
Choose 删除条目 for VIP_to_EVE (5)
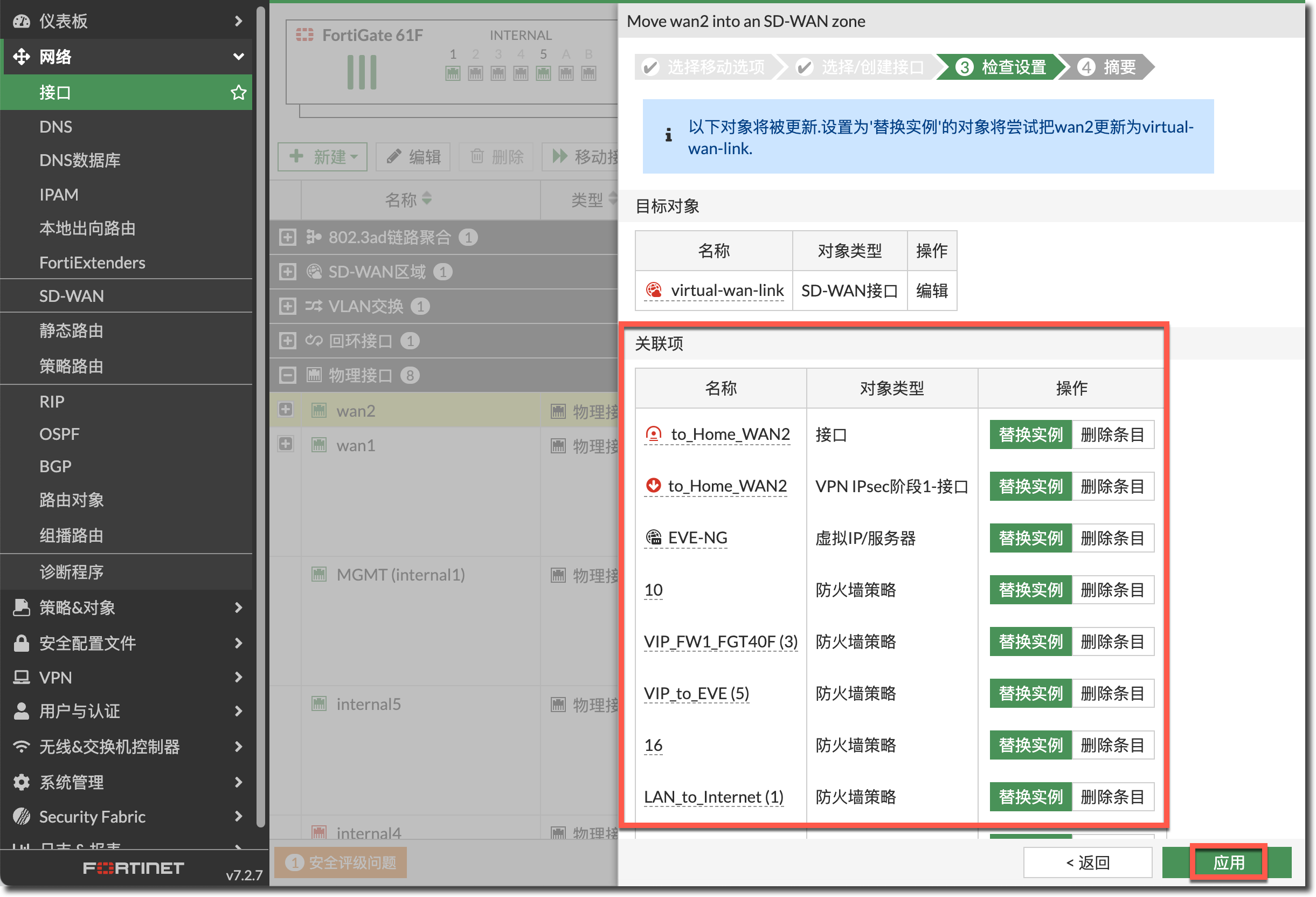pyautogui.click(x=1112, y=693)
